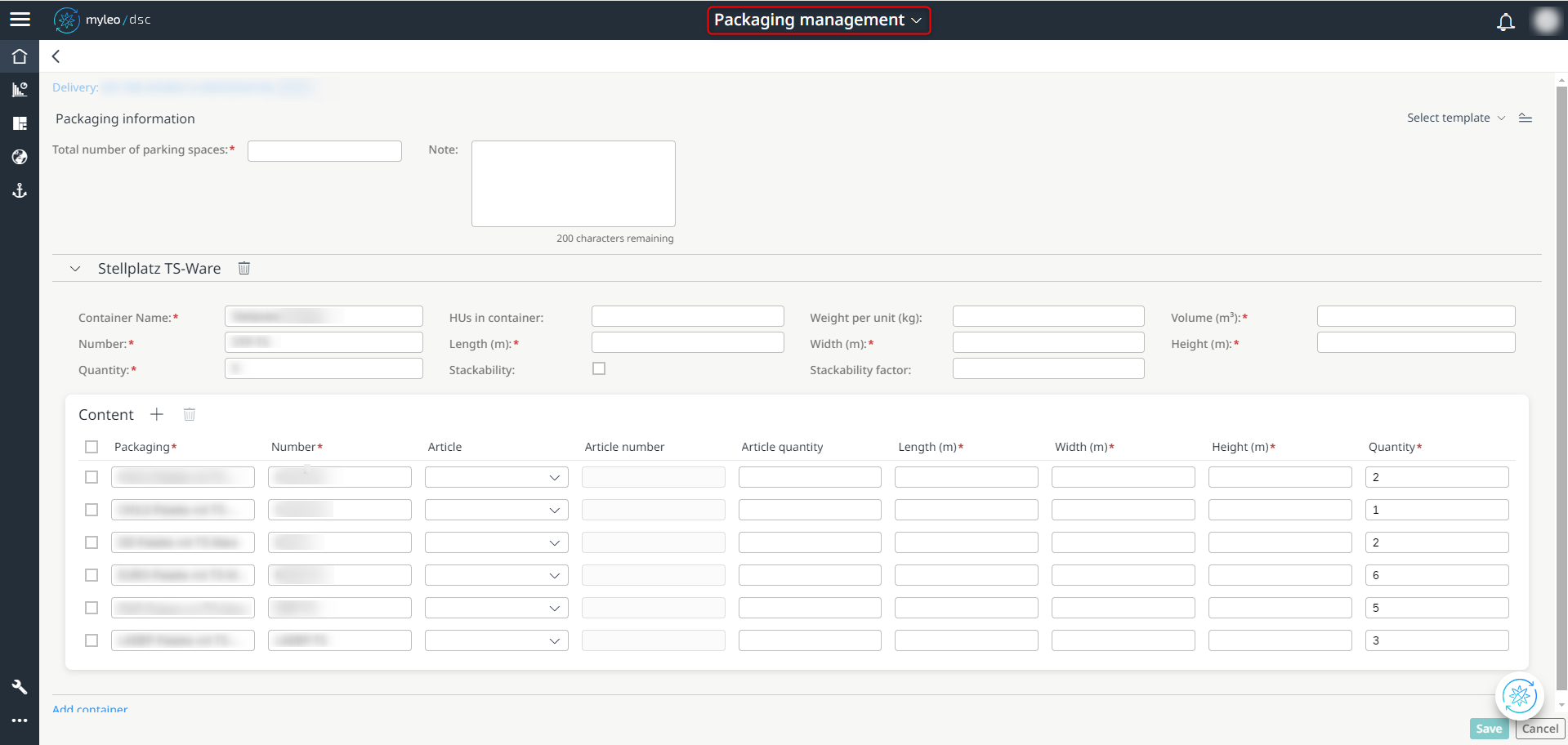Click the Home icon in the sidebar
Image resolution: width=1568 pixels, height=745 pixels.
(20, 56)
